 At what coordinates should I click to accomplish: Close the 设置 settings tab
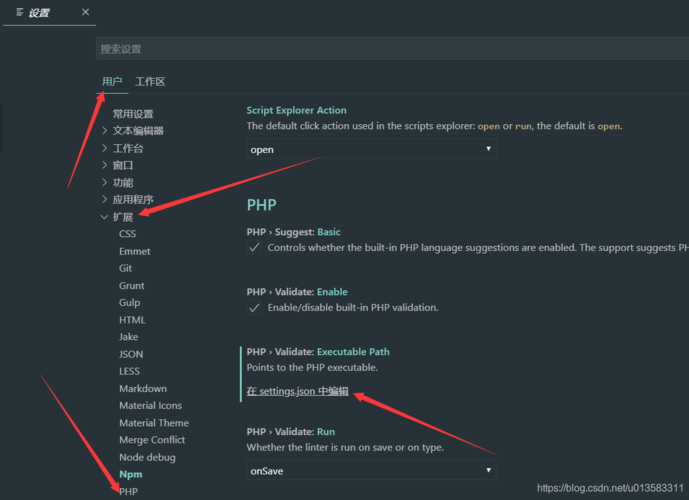point(85,12)
